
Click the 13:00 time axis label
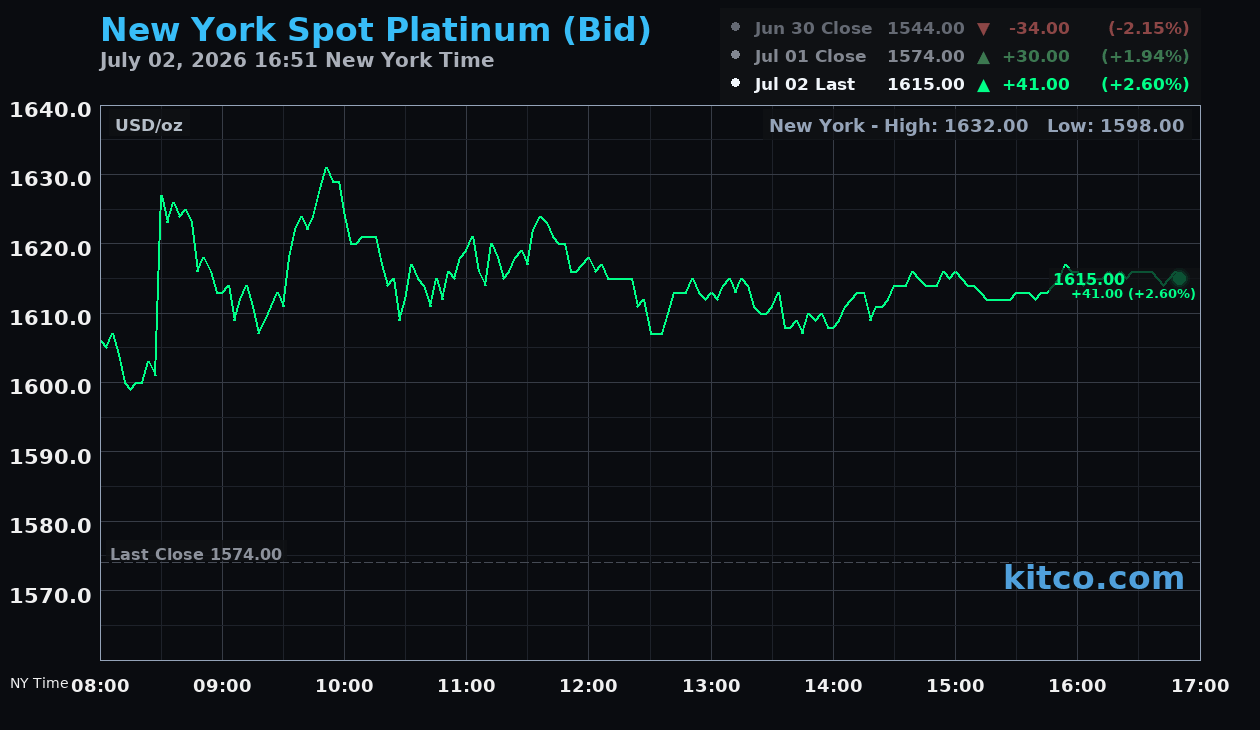711,686
